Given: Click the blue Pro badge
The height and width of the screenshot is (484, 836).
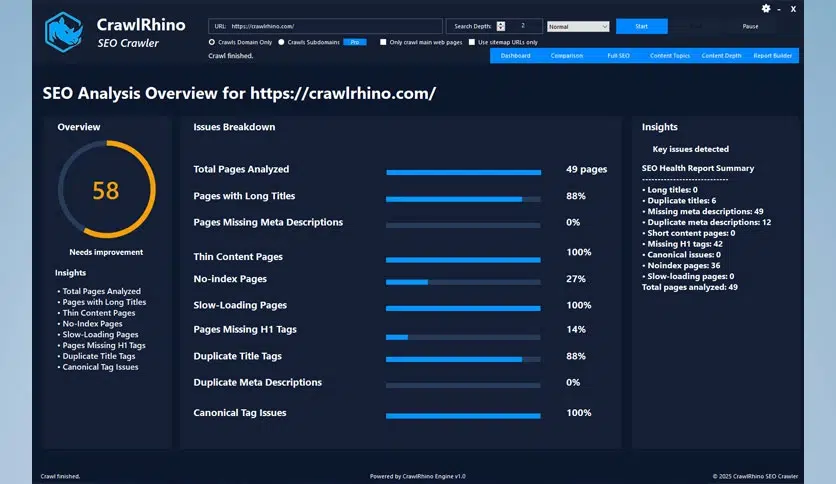Looking at the screenshot, I should point(354,42).
